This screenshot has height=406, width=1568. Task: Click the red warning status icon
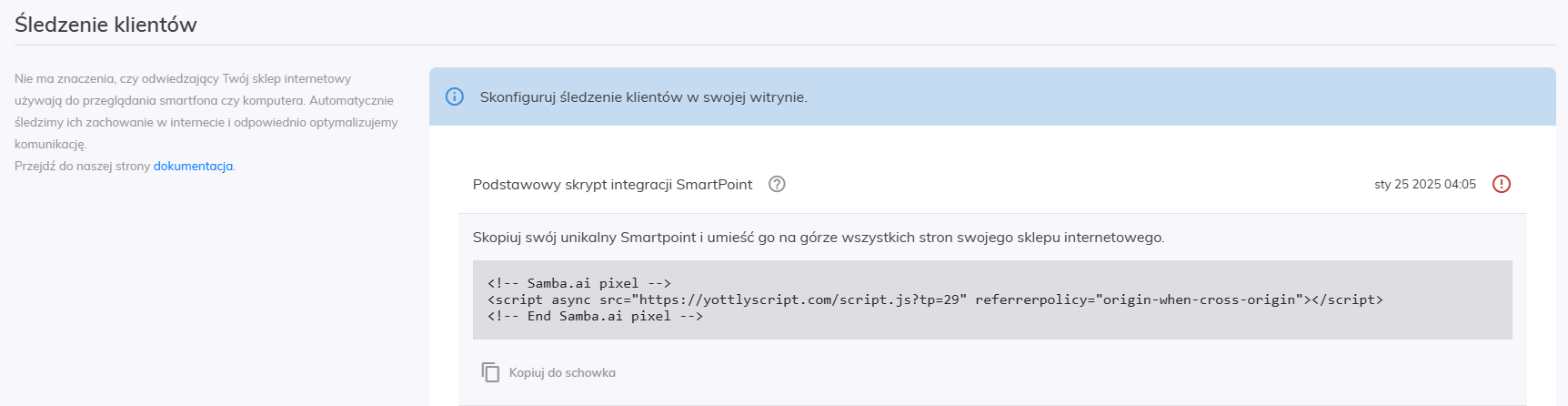tap(1502, 184)
